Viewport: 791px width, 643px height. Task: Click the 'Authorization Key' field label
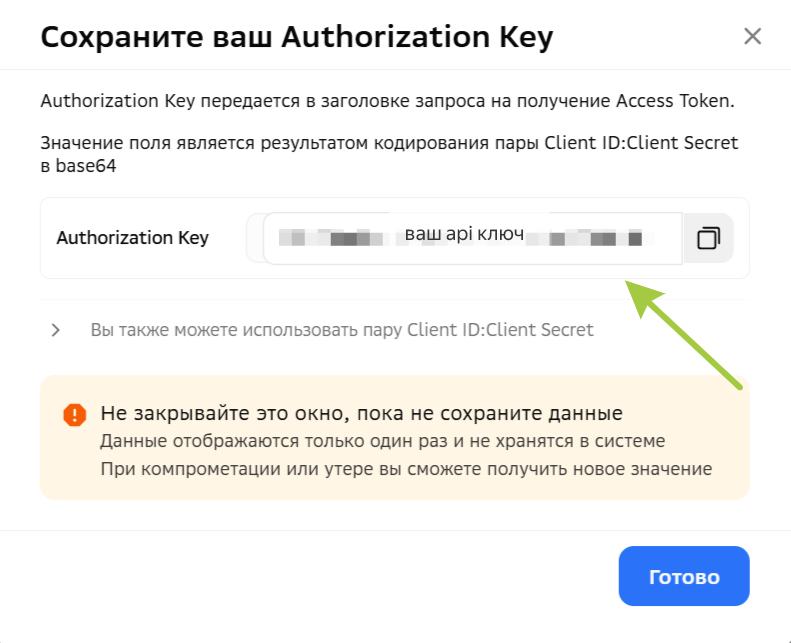(x=132, y=238)
